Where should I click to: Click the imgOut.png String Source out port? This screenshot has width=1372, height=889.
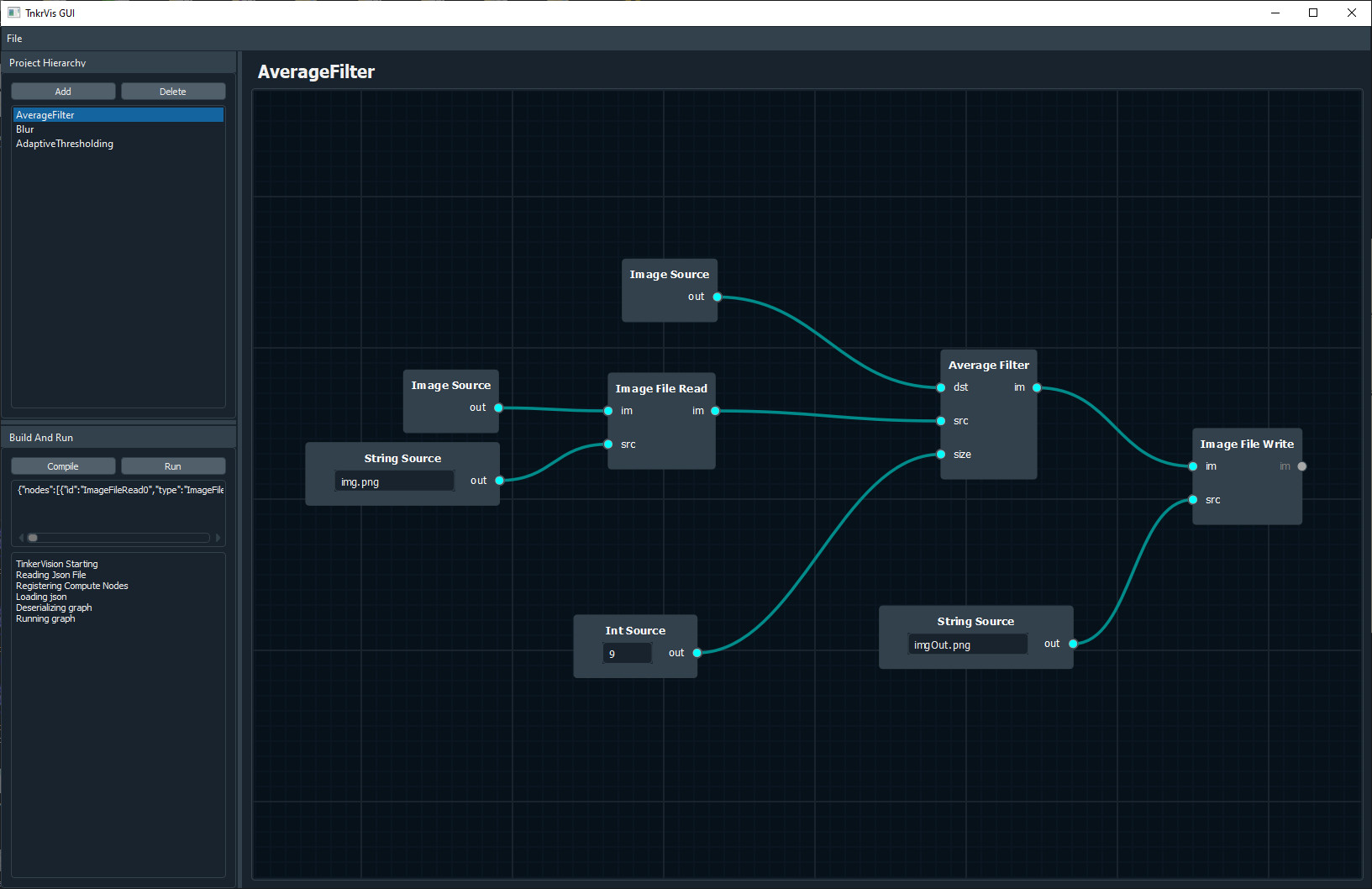1073,644
